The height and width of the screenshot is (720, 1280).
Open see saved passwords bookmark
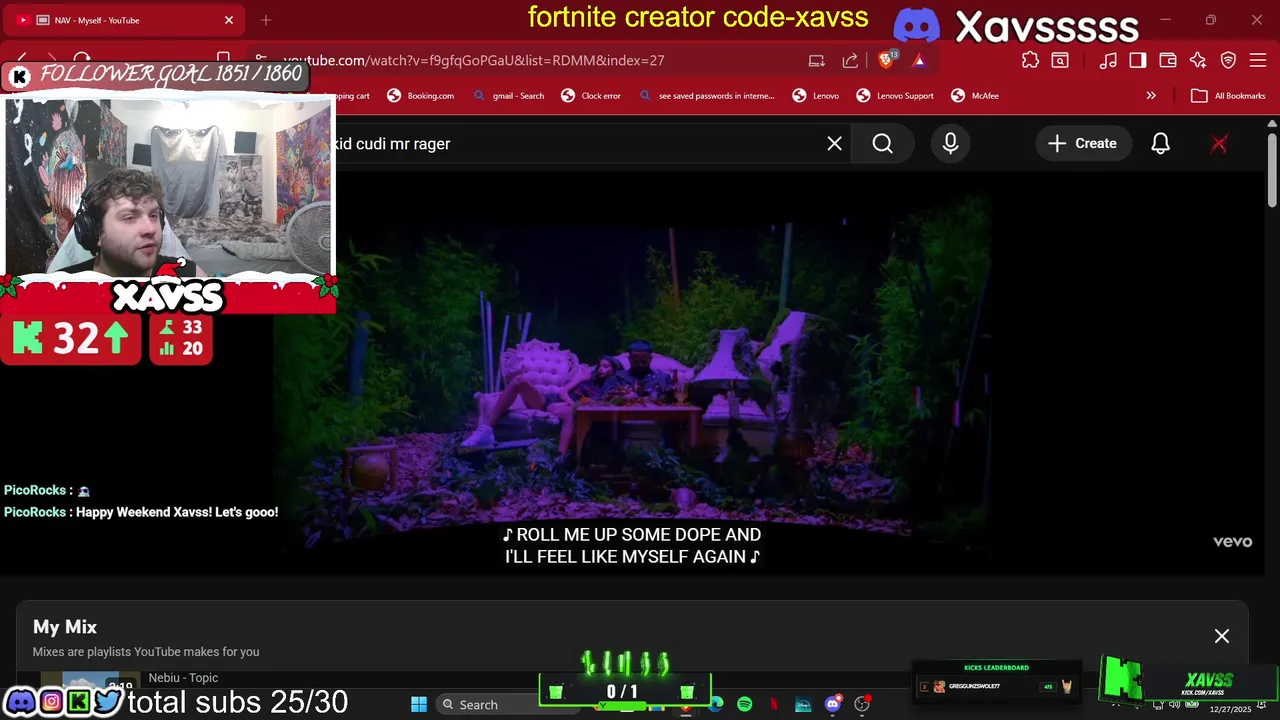(x=706, y=96)
